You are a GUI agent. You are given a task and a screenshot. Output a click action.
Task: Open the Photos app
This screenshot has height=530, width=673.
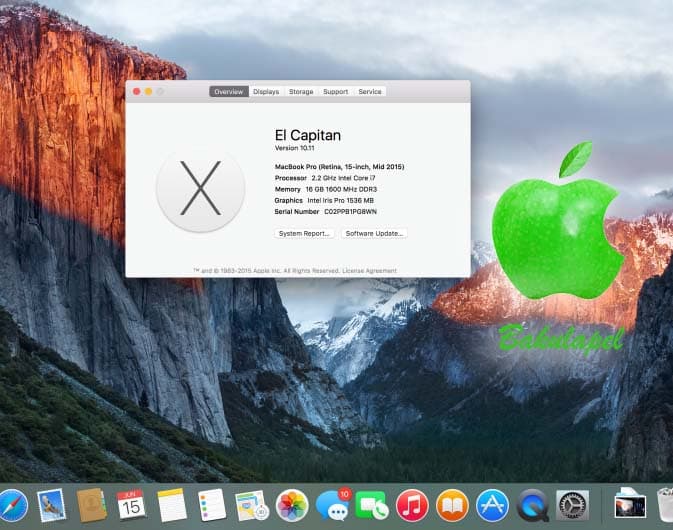(x=292, y=506)
